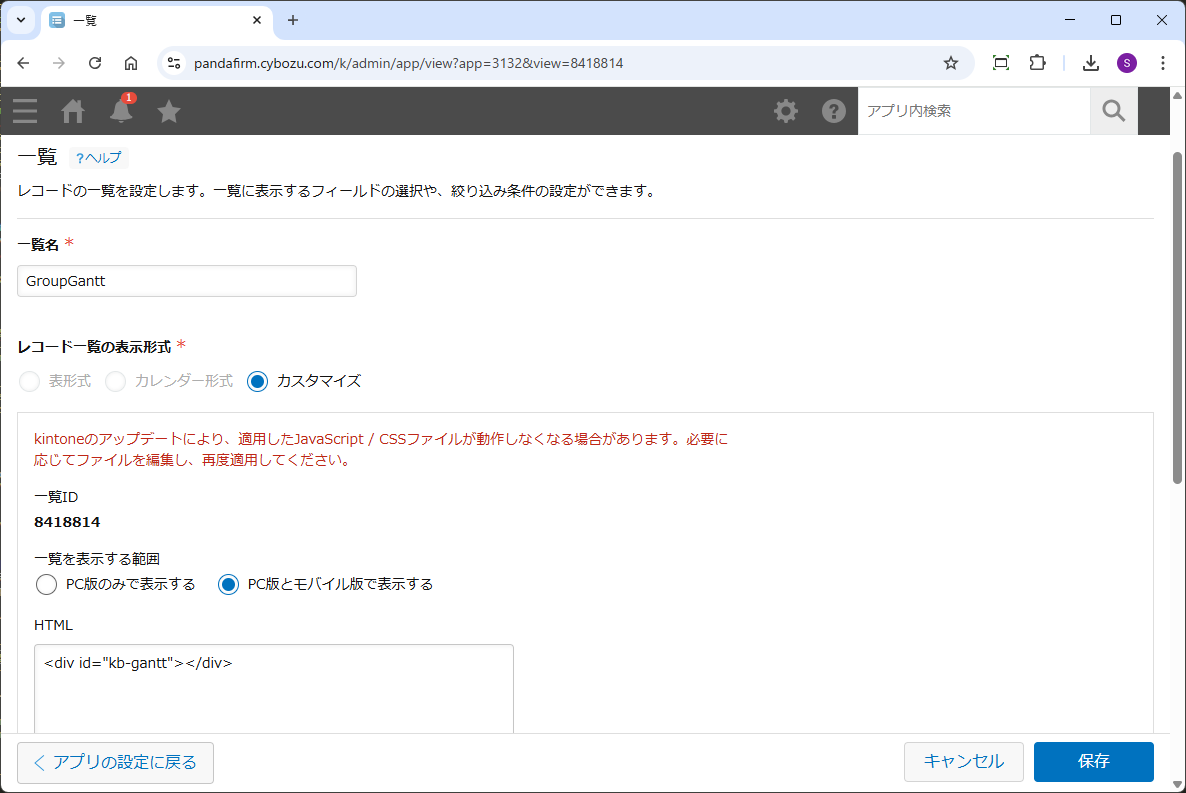This screenshot has width=1186, height=793.
Task: Expand the browser tab search dropdown
Action: coord(20,20)
